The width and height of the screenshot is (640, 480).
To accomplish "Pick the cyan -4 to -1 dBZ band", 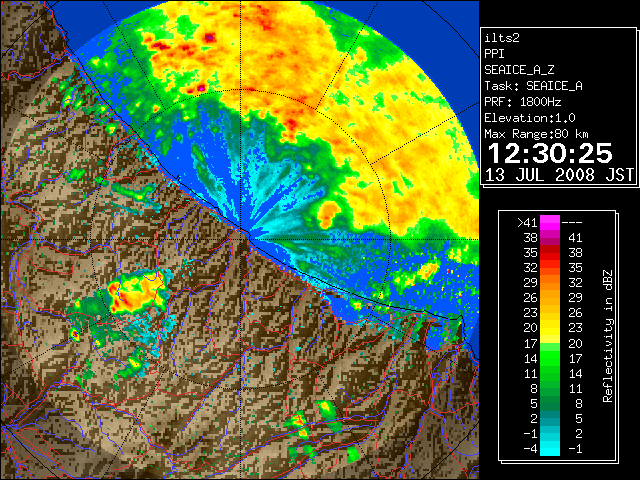I will coord(550,448).
